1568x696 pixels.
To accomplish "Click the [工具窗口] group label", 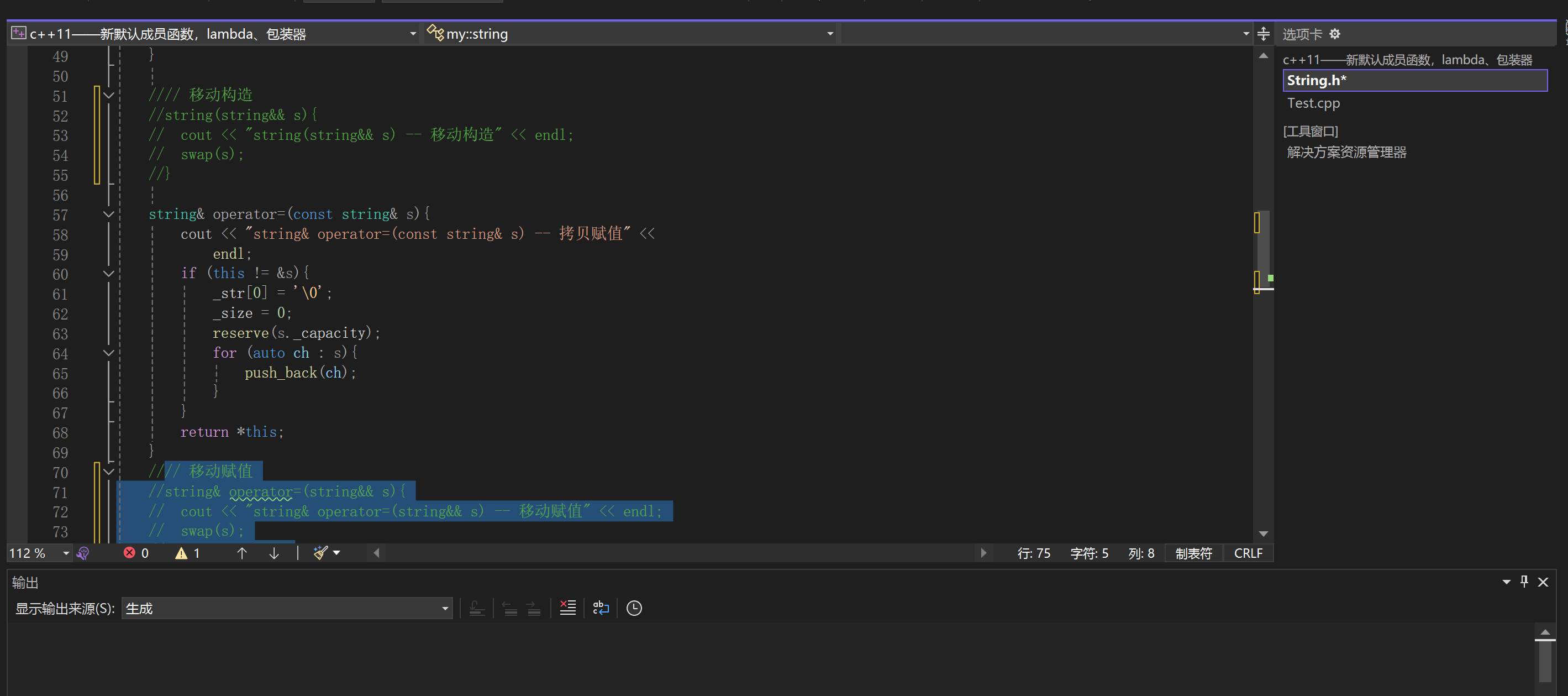I will click(1311, 131).
